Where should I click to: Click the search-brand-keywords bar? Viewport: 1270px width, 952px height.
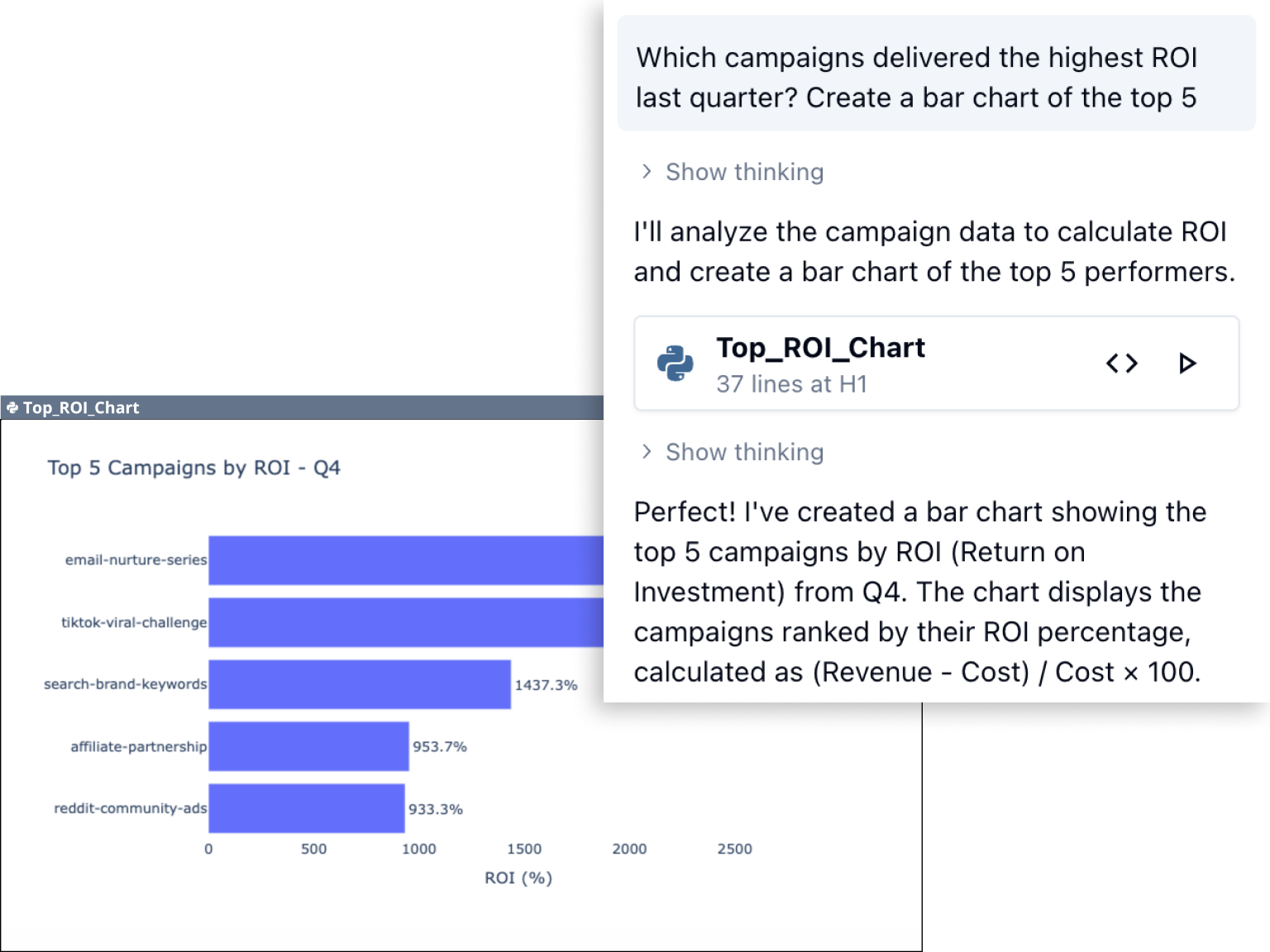click(x=356, y=684)
